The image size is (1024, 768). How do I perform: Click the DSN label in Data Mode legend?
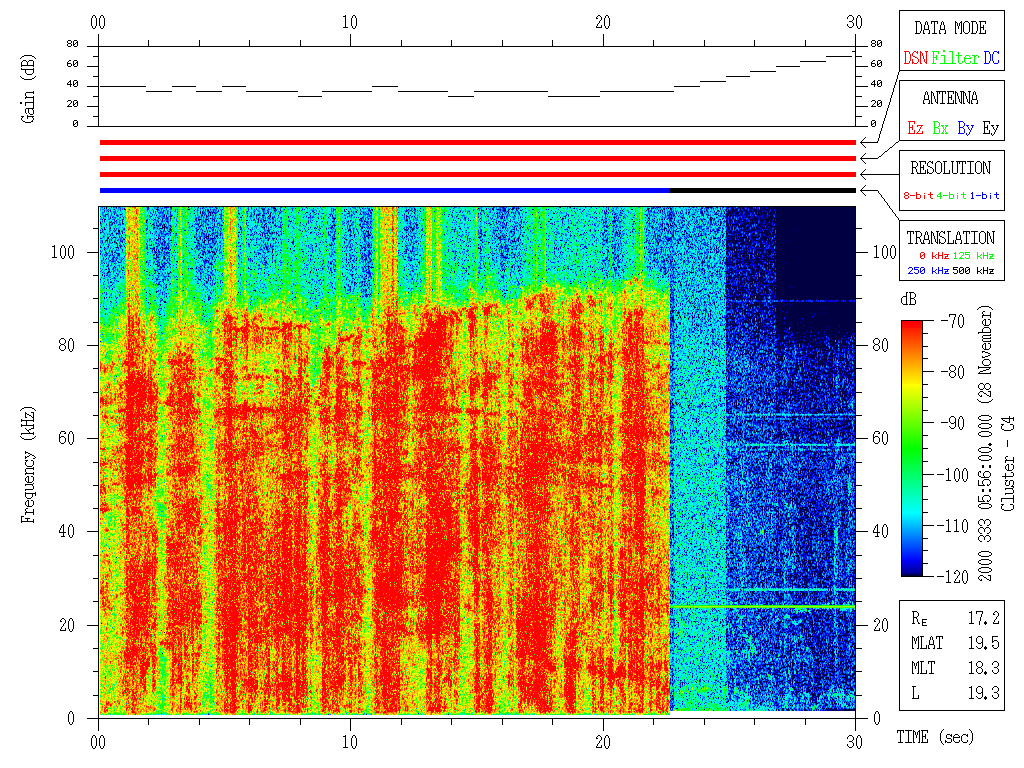[x=915, y=59]
